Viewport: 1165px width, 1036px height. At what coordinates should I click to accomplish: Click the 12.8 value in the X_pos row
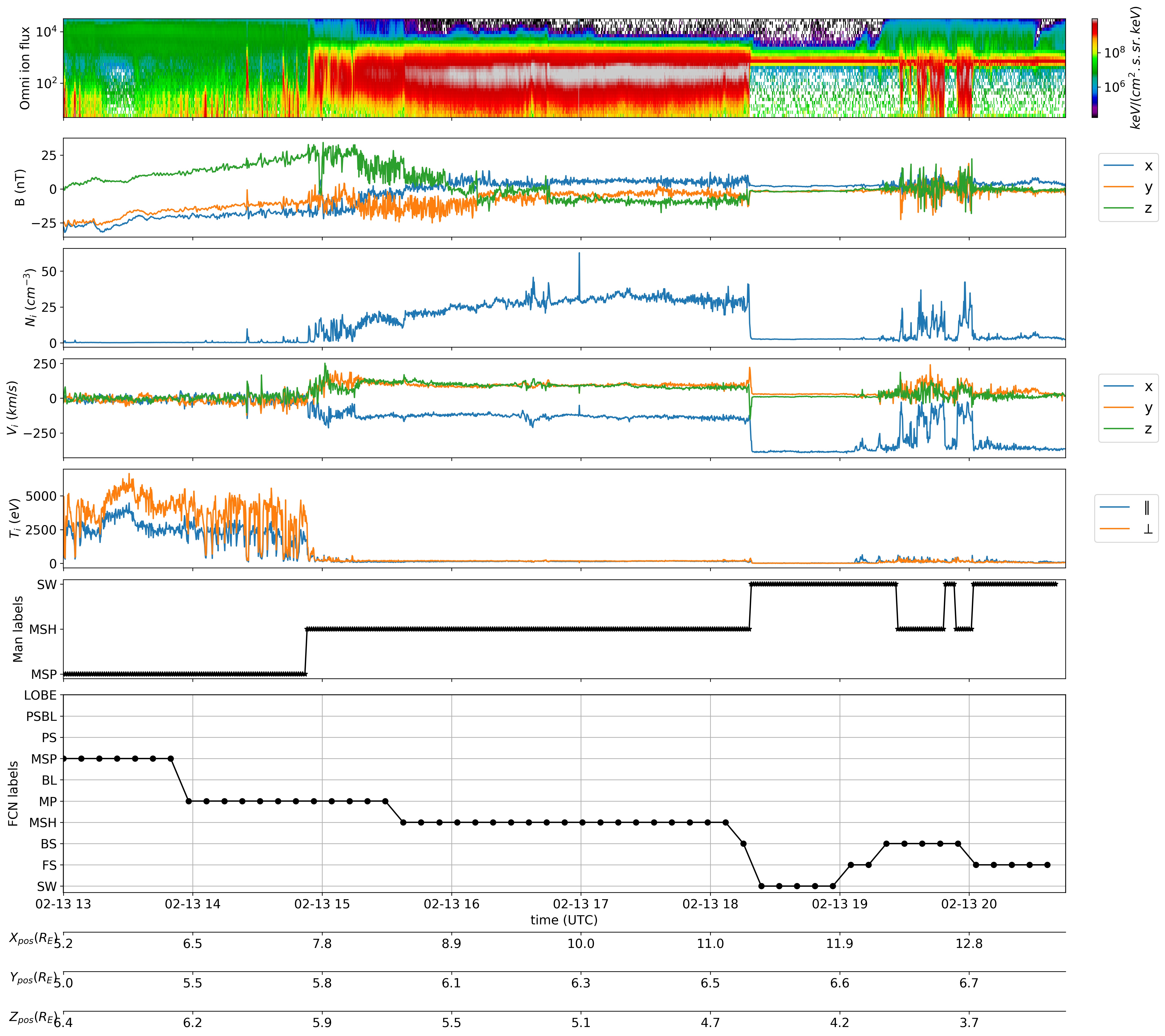[969, 944]
